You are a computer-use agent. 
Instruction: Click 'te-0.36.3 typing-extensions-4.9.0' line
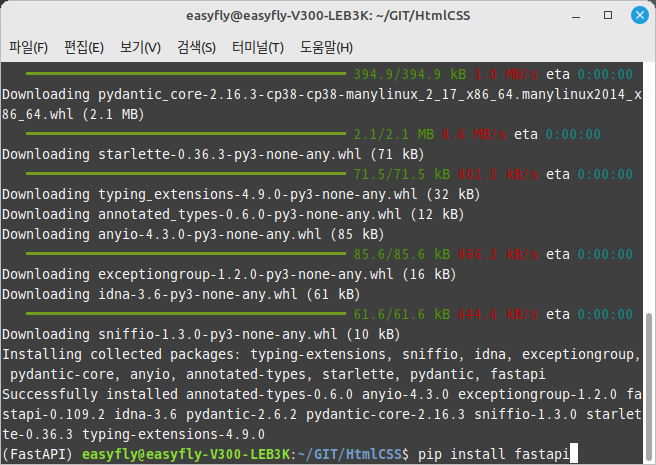pyautogui.click(x=133, y=434)
